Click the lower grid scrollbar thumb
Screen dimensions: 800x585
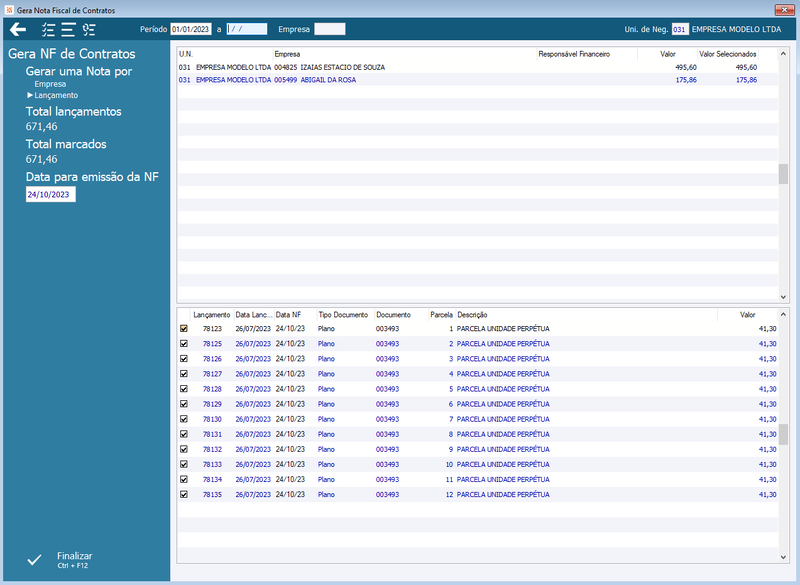tap(783, 435)
